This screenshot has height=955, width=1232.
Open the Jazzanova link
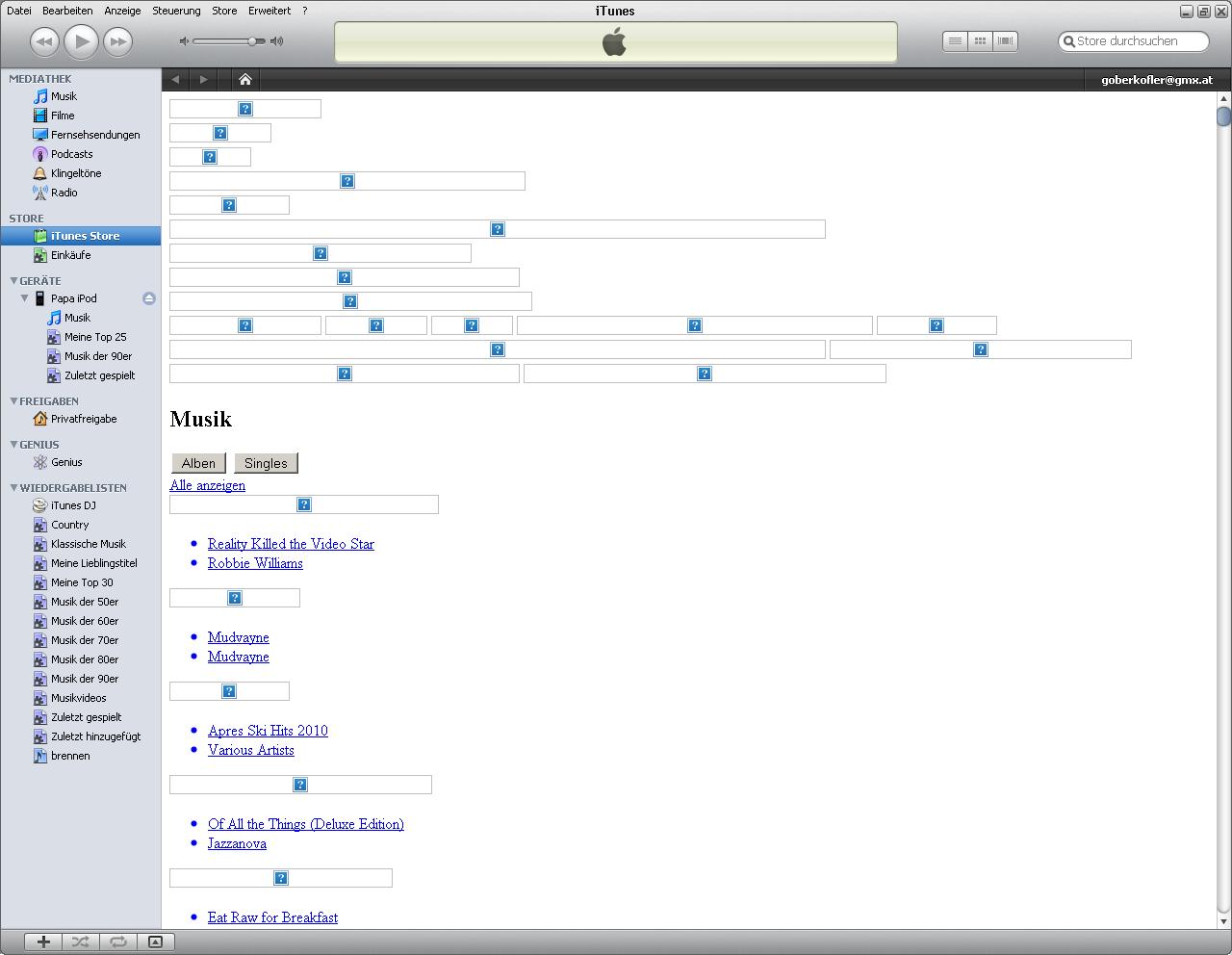click(237, 843)
